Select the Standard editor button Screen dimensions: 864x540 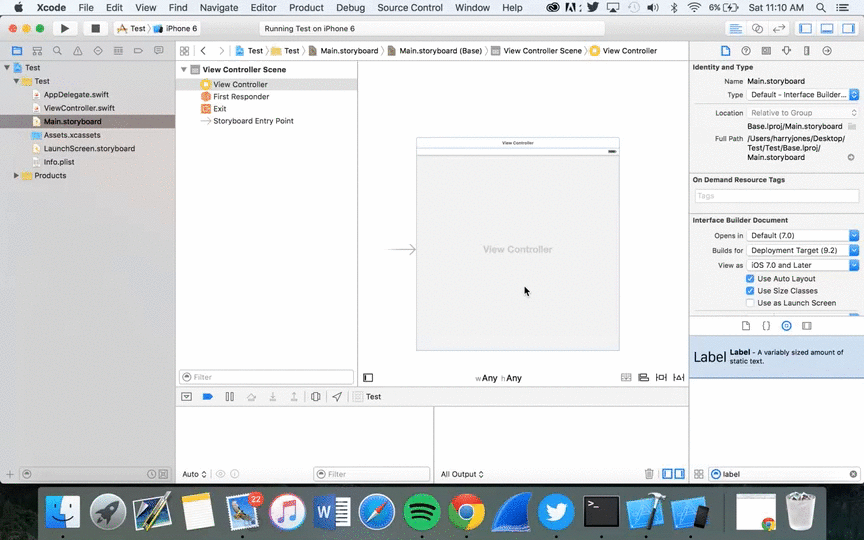pos(735,29)
